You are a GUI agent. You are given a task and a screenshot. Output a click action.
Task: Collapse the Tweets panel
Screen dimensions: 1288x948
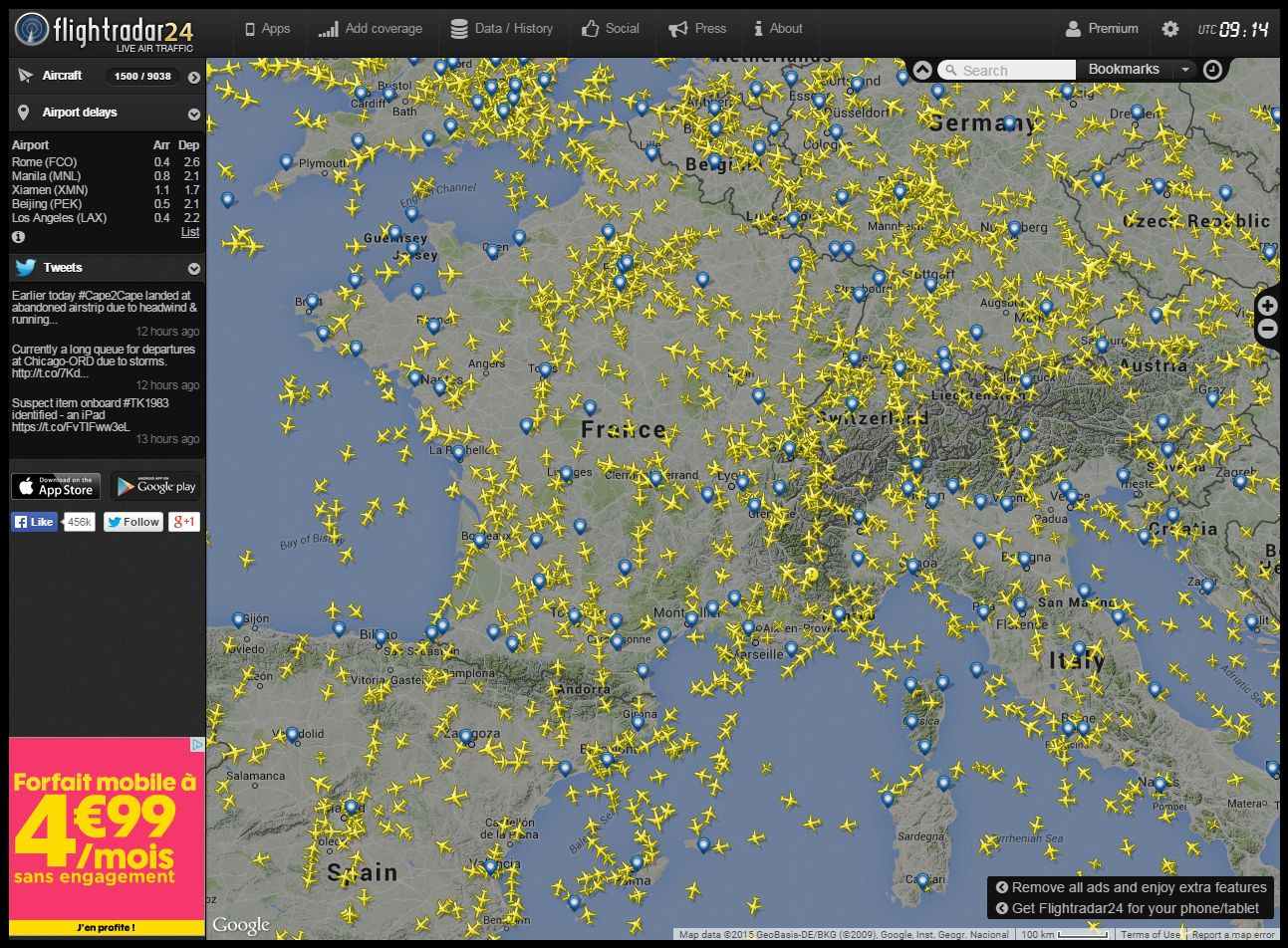194,268
